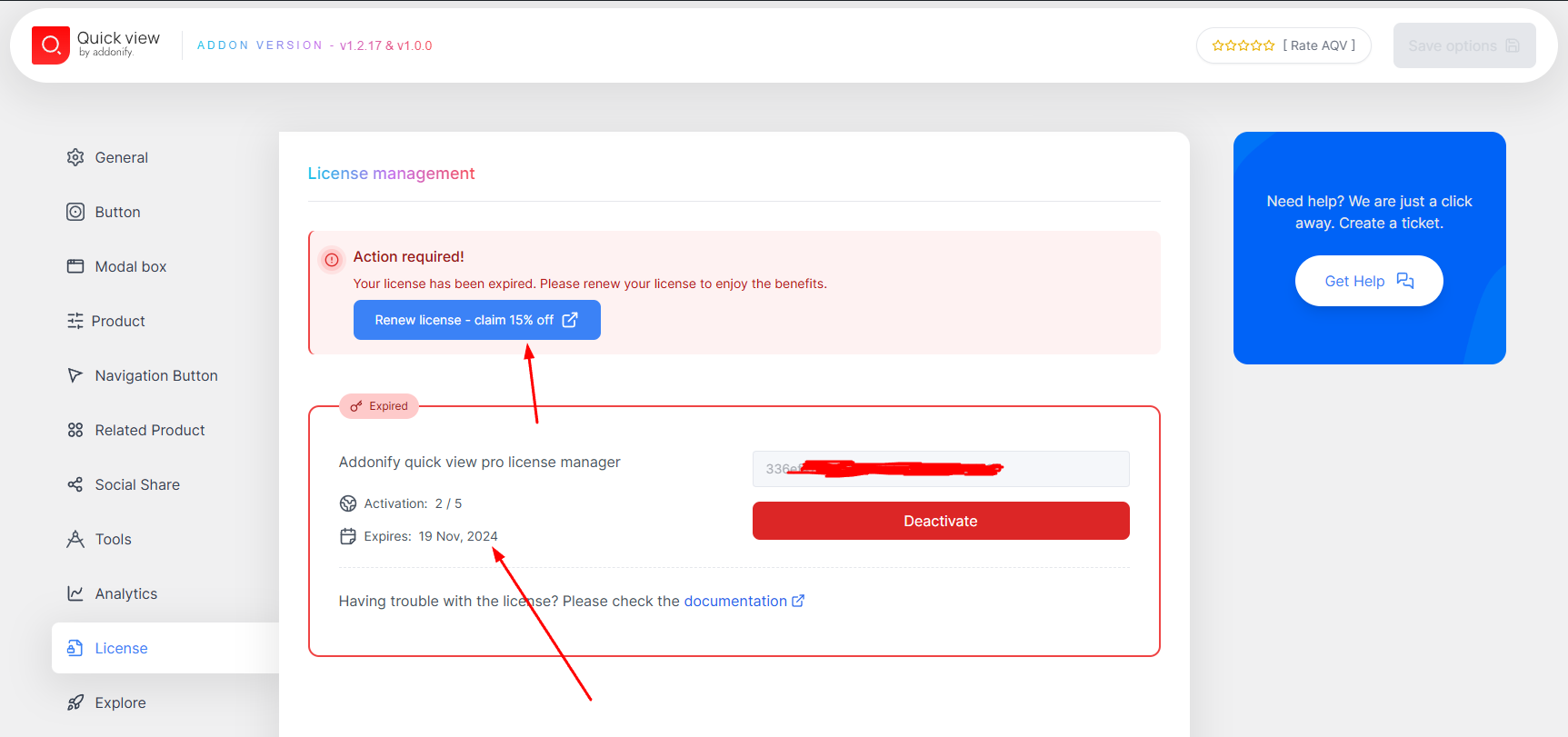Click the Quick view red logo icon
This screenshot has height=737, width=1568.
pyautogui.click(x=51, y=45)
